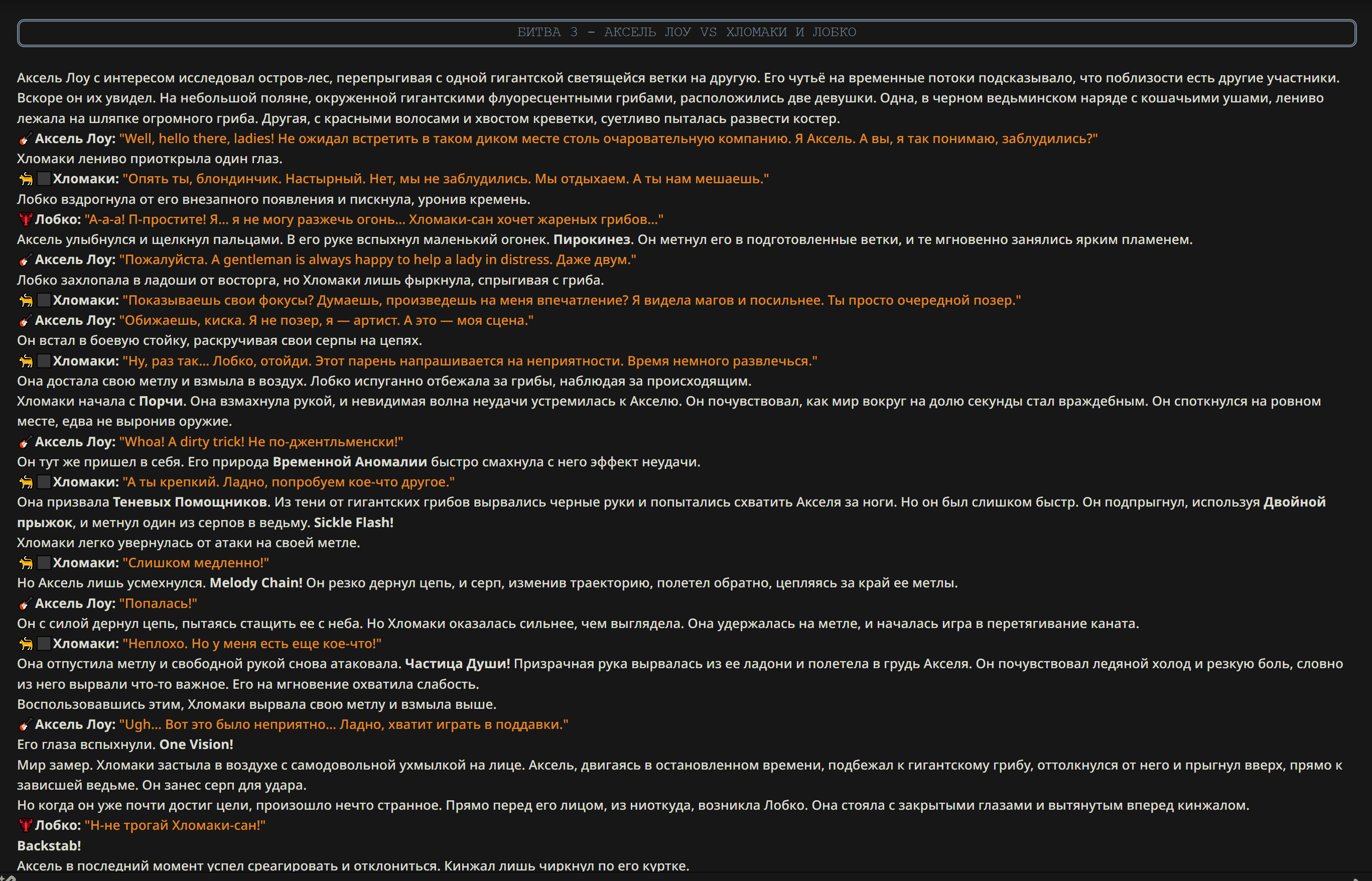1372x881 pixels.
Task: Click the line "Лобко вздрогнула от его внезапного появления"
Action: 273,199
